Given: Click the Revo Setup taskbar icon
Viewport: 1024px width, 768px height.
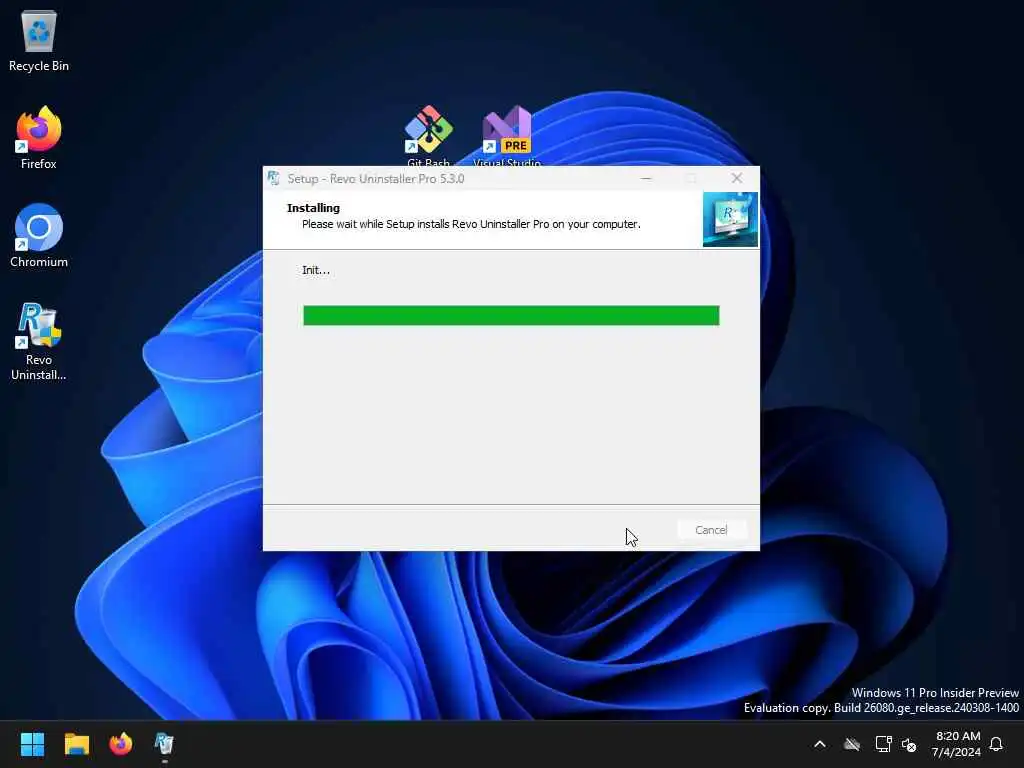Looking at the screenshot, I should (x=164, y=744).
